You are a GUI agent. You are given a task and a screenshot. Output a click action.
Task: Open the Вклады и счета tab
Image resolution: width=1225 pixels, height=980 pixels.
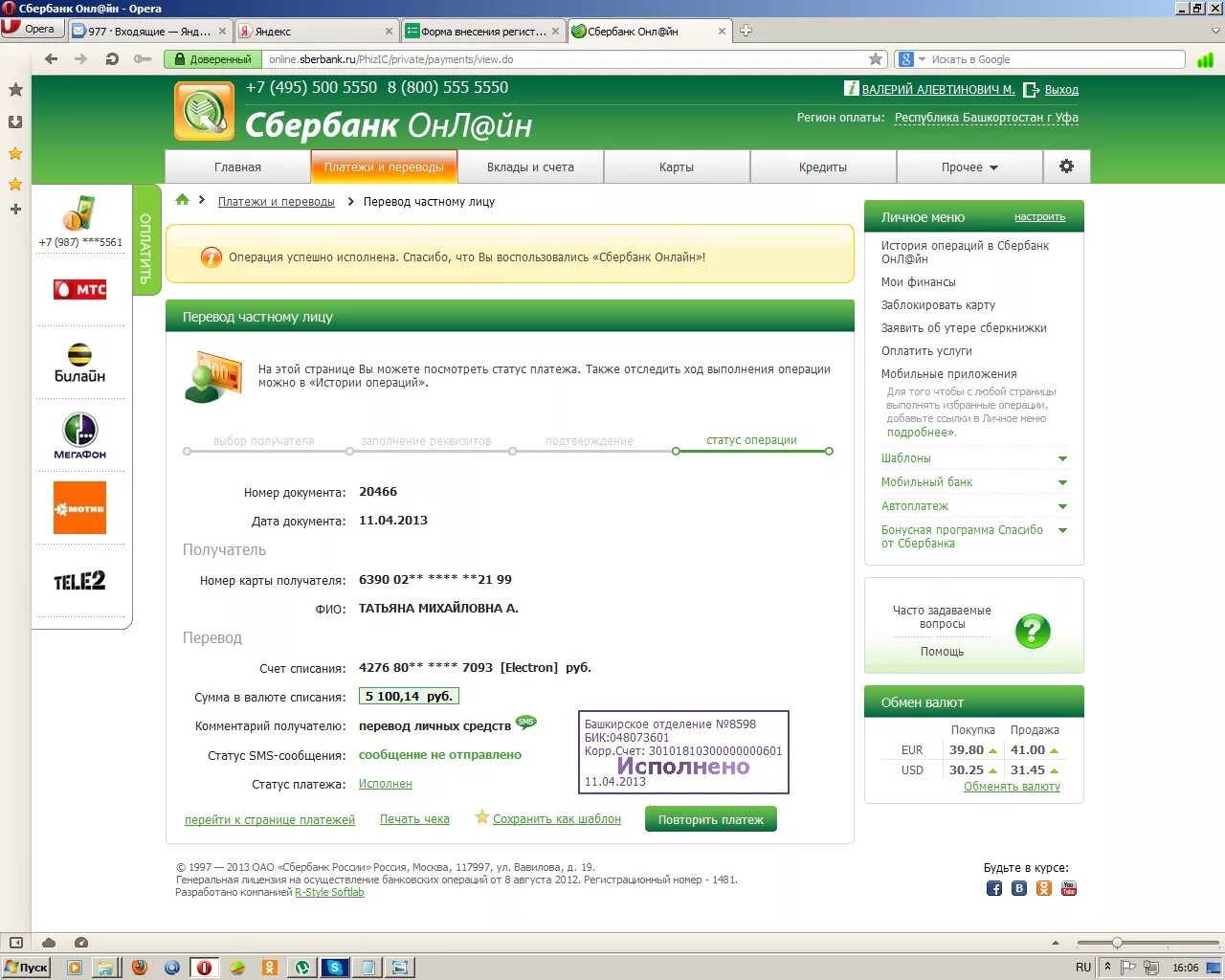530,167
